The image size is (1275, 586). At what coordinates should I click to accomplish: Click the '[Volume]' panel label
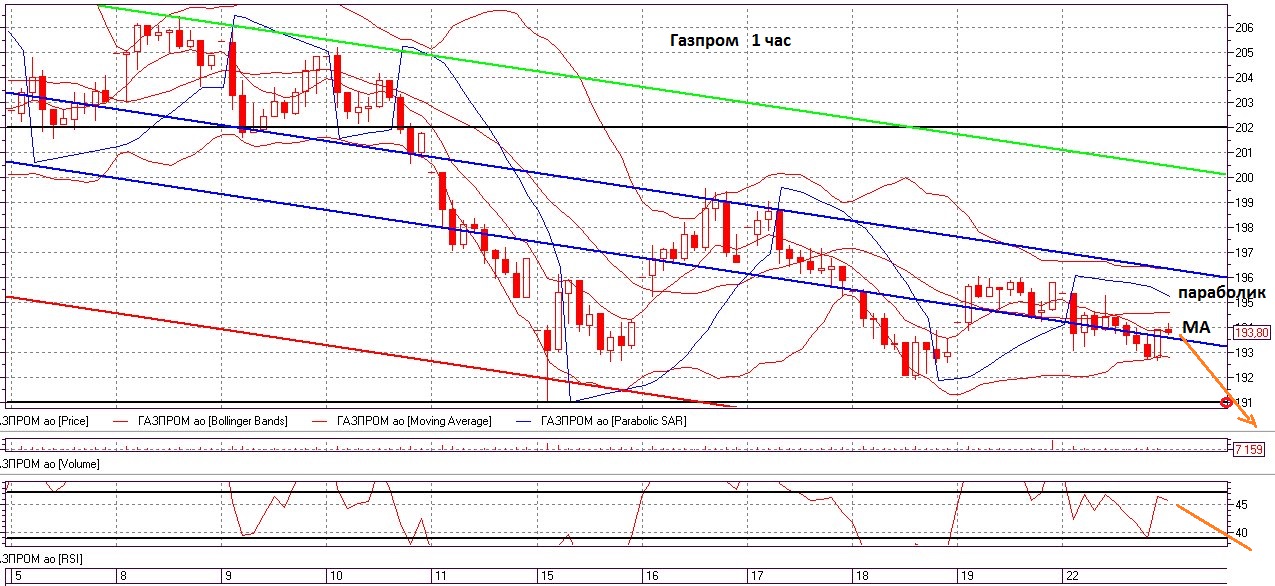pyautogui.click(x=49, y=465)
